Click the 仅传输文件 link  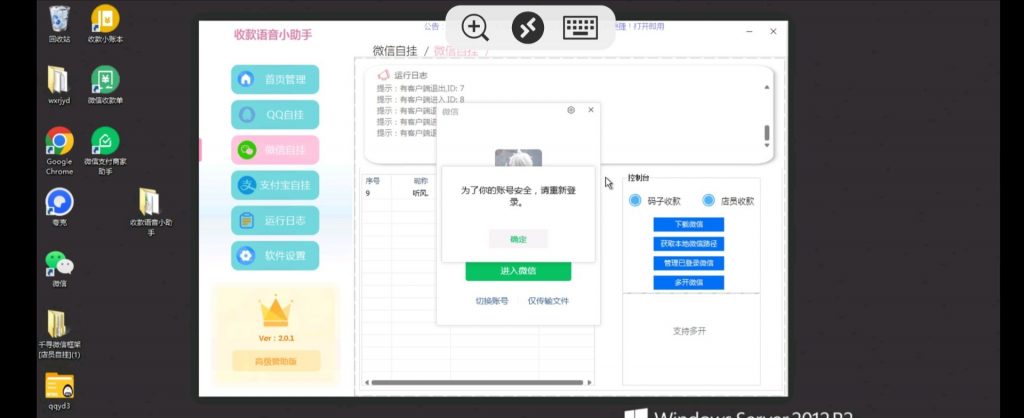pos(548,301)
